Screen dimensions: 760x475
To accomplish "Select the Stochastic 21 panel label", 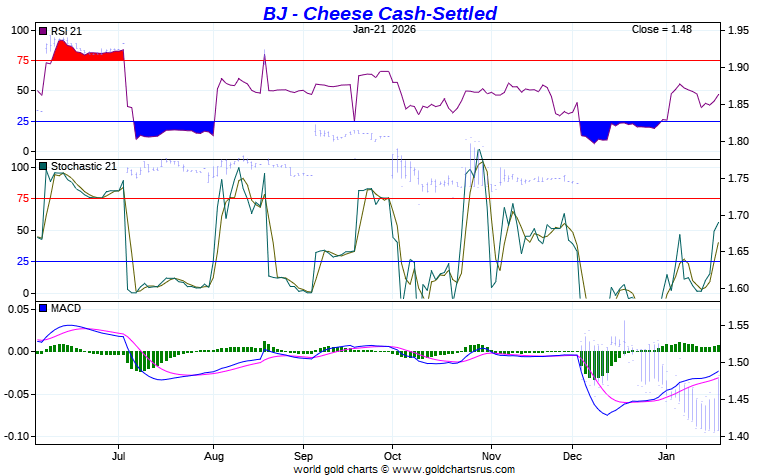I will pyautogui.click(x=83, y=166).
